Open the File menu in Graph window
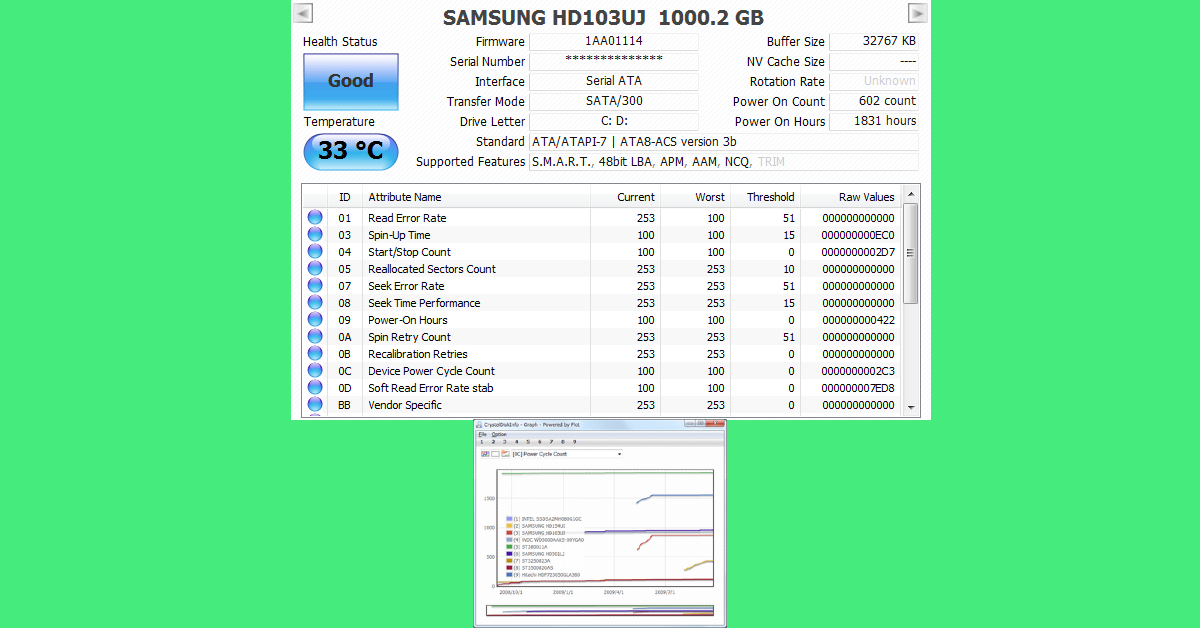The image size is (1200, 628). click(x=482, y=434)
